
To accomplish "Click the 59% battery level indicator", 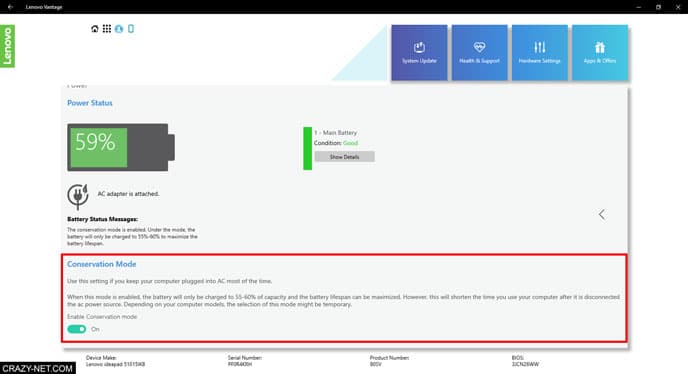I will point(121,147).
